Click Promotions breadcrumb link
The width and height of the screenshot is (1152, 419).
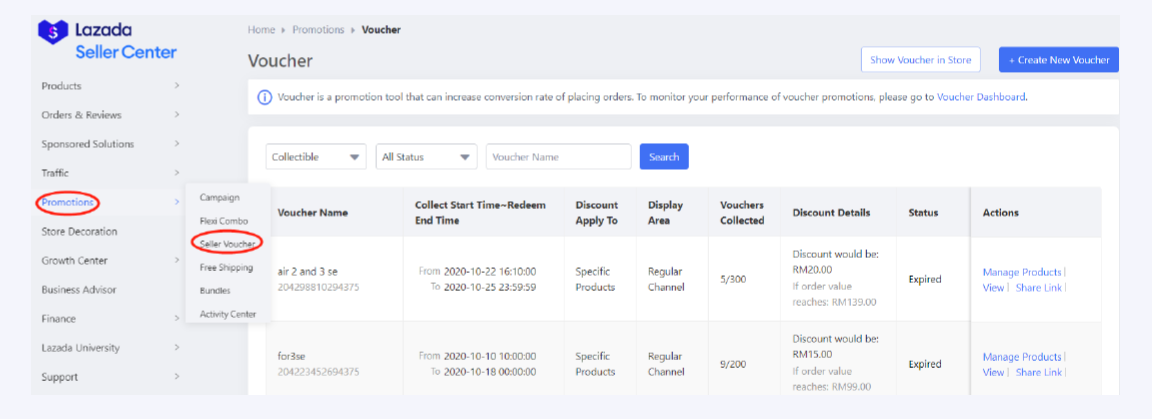(318, 30)
